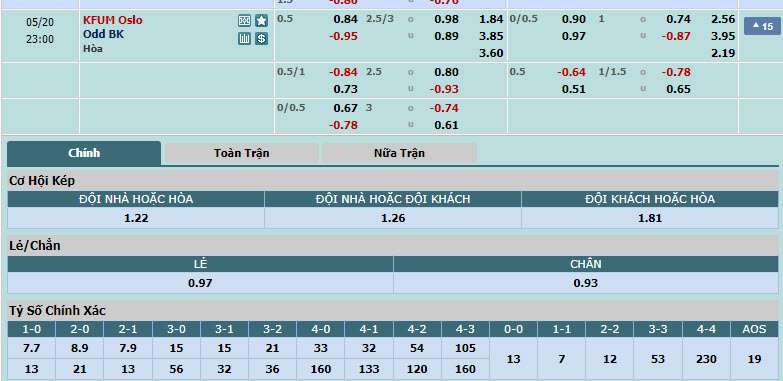Image resolution: width=783 pixels, height=381 pixels.
Task: Select 1-1 draw score odds 7
Action: [x=562, y=359]
